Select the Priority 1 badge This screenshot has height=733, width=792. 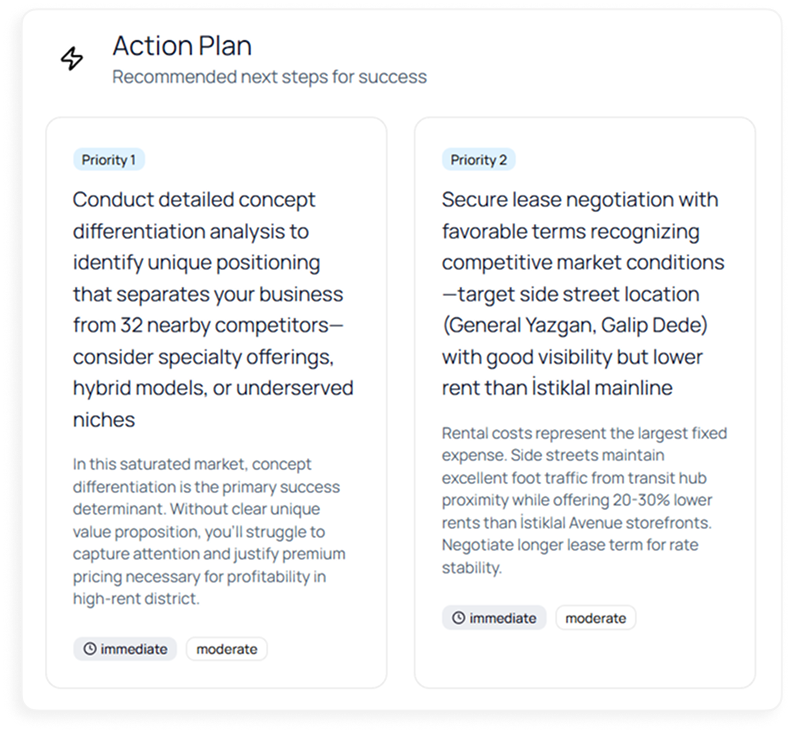click(x=109, y=160)
